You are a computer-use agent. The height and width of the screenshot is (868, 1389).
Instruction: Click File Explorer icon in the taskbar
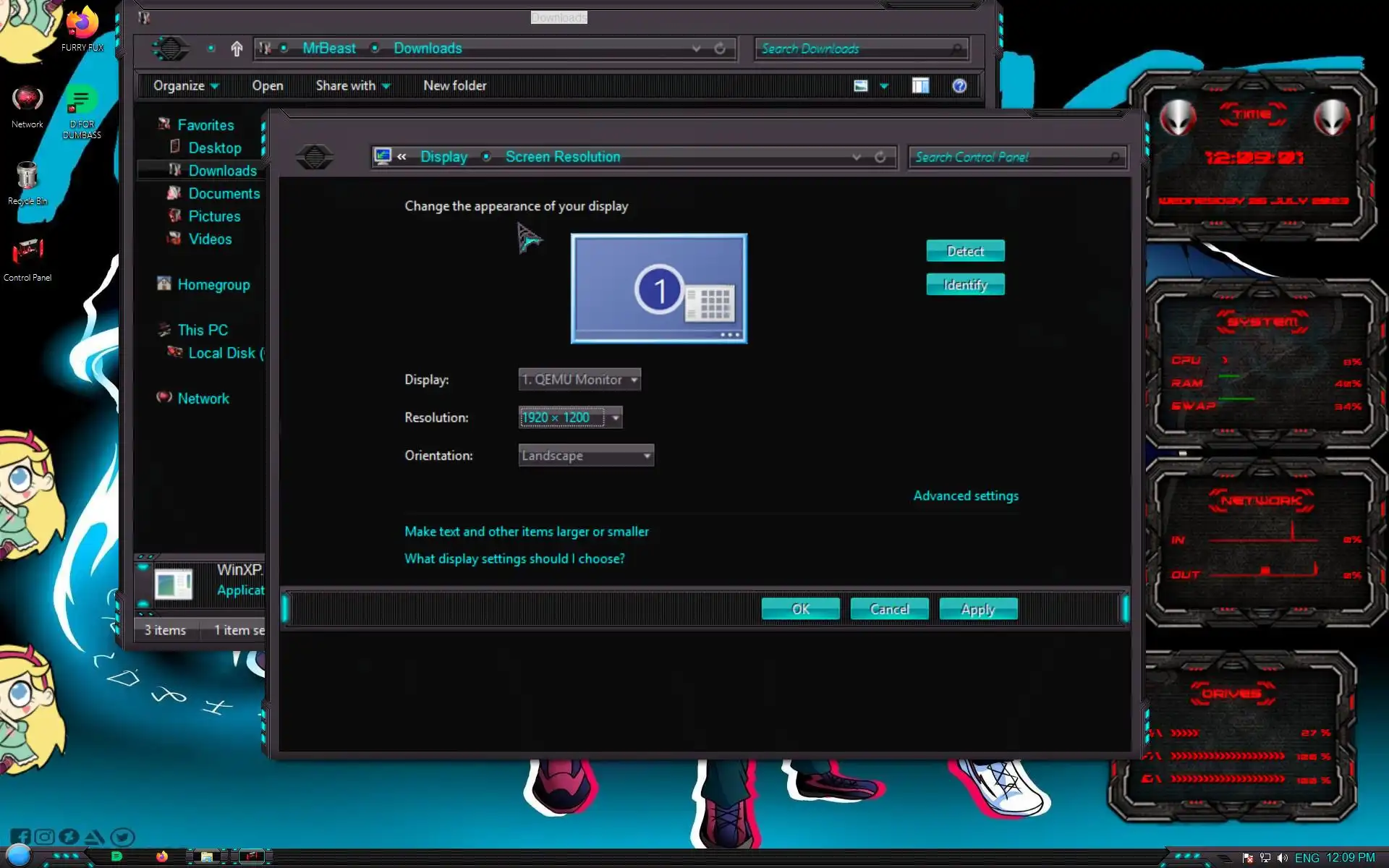tap(207, 856)
